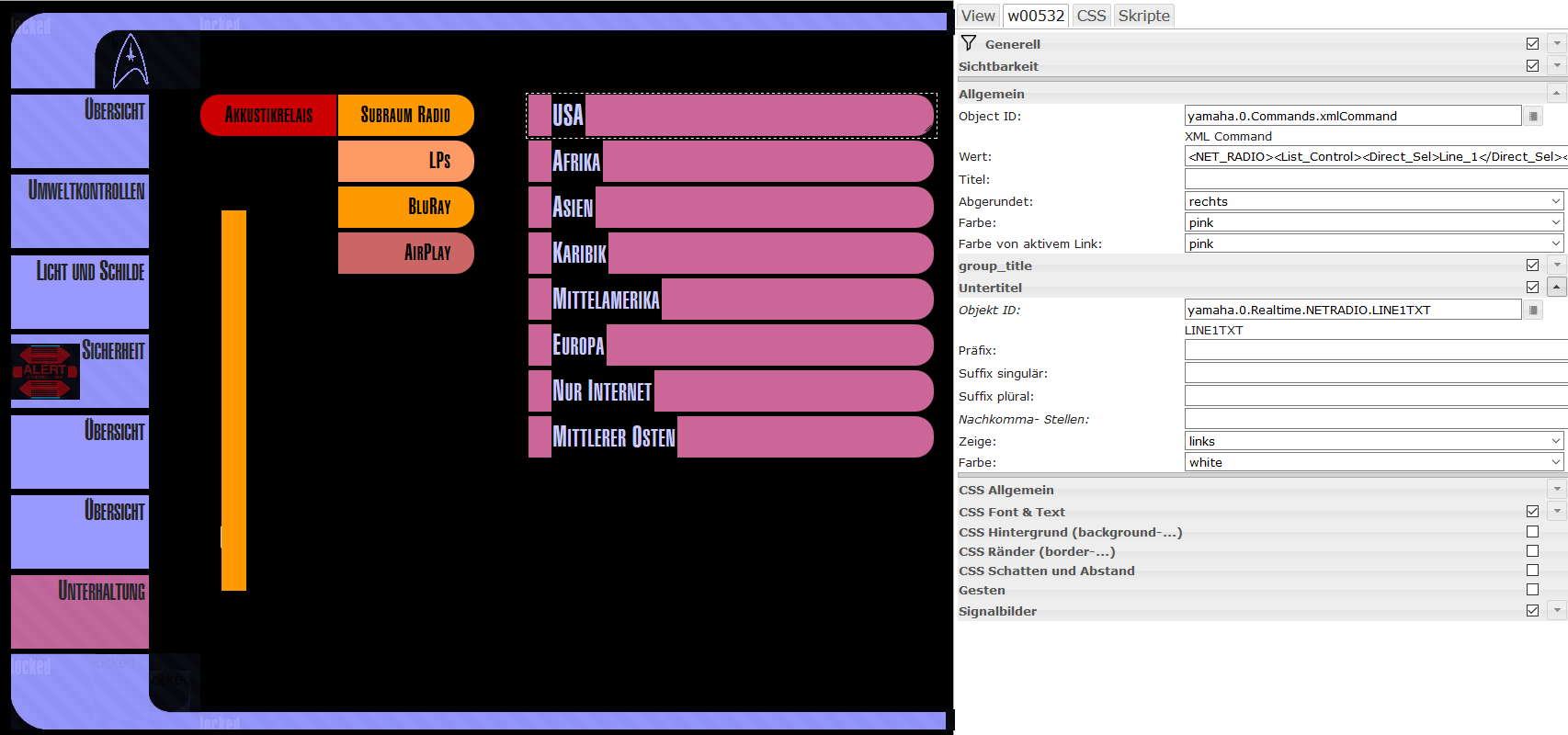
Task: Enable Gesten checkbox
Action: tap(1532, 589)
